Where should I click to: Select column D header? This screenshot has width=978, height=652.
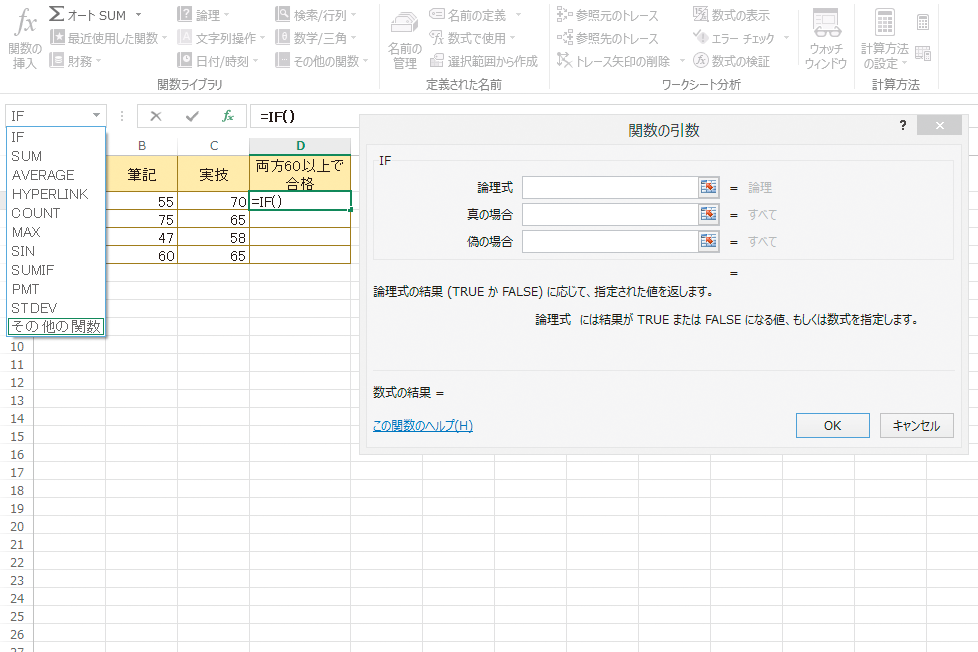click(301, 145)
